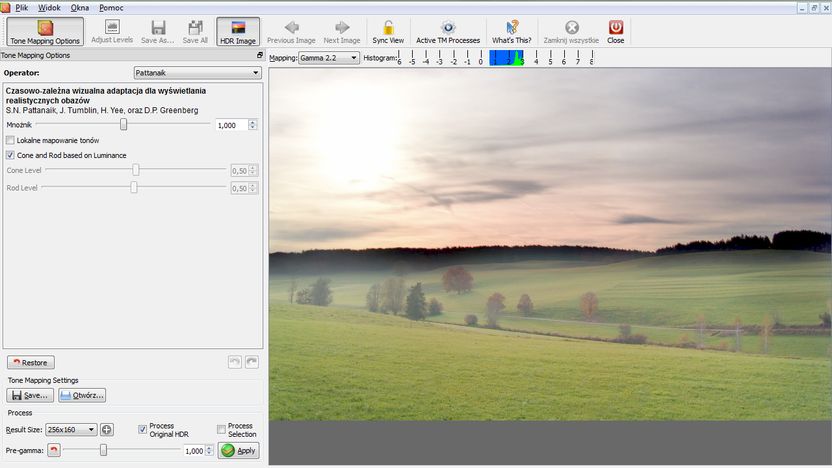Click the Mnożnik slider handle
Viewport: 832px width, 468px height.
[124, 124]
